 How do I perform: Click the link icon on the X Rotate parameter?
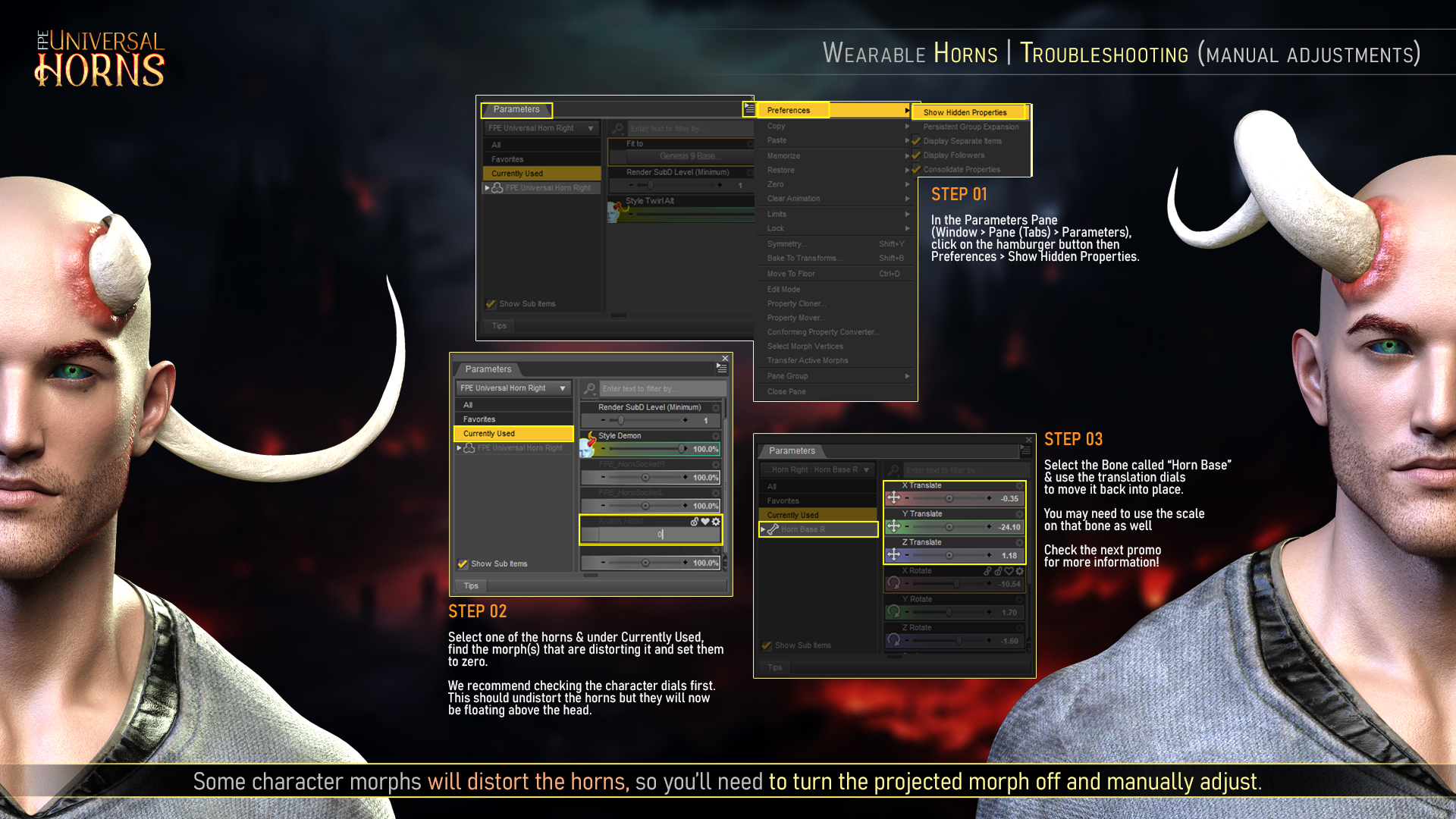(987, 571)
